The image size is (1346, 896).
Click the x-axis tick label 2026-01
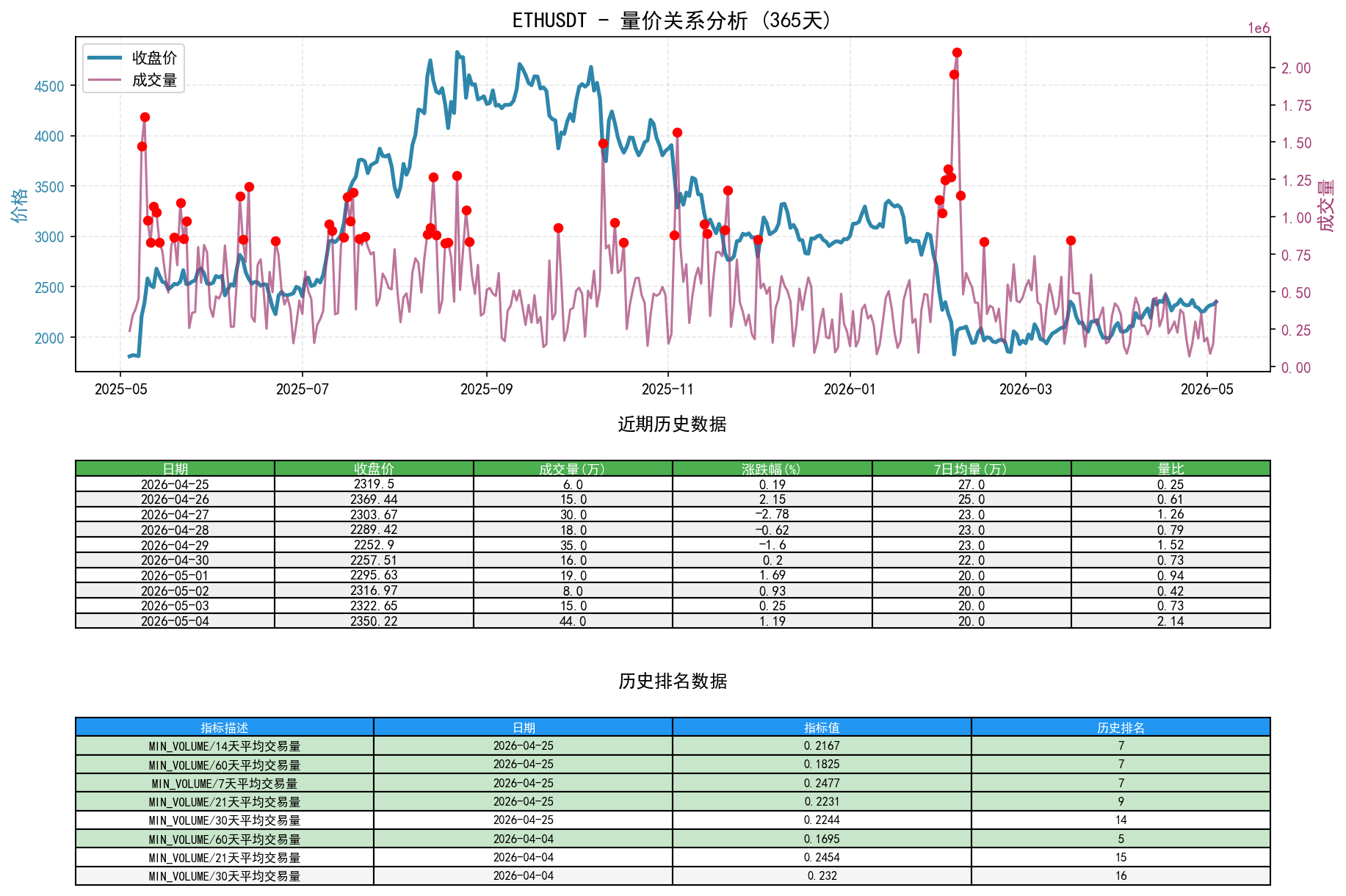click(x=850, y=389)
